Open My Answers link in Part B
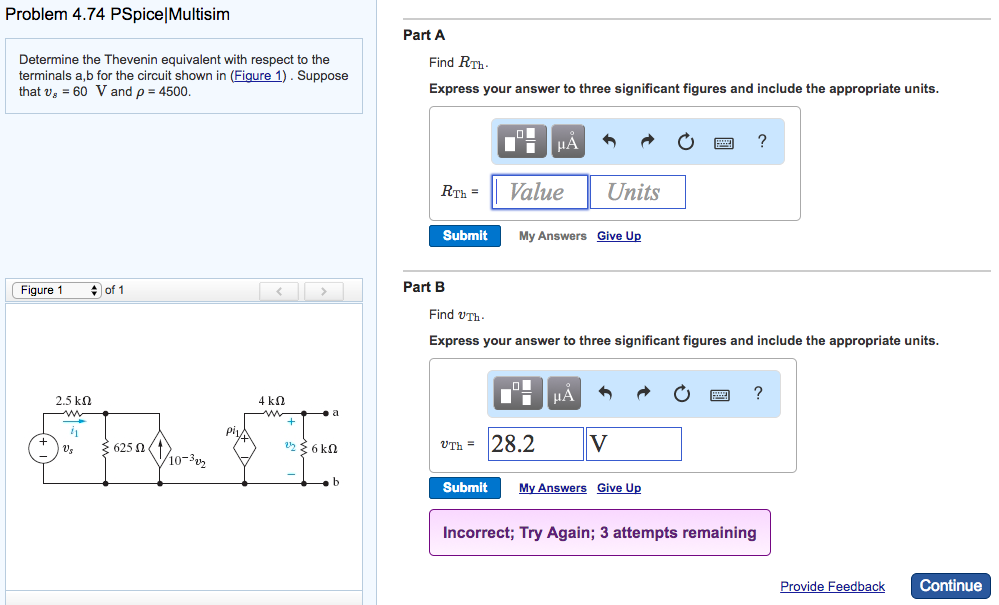The width and height of the screenshot is (999, 605). pyautogui.click(x=552, y=488)
